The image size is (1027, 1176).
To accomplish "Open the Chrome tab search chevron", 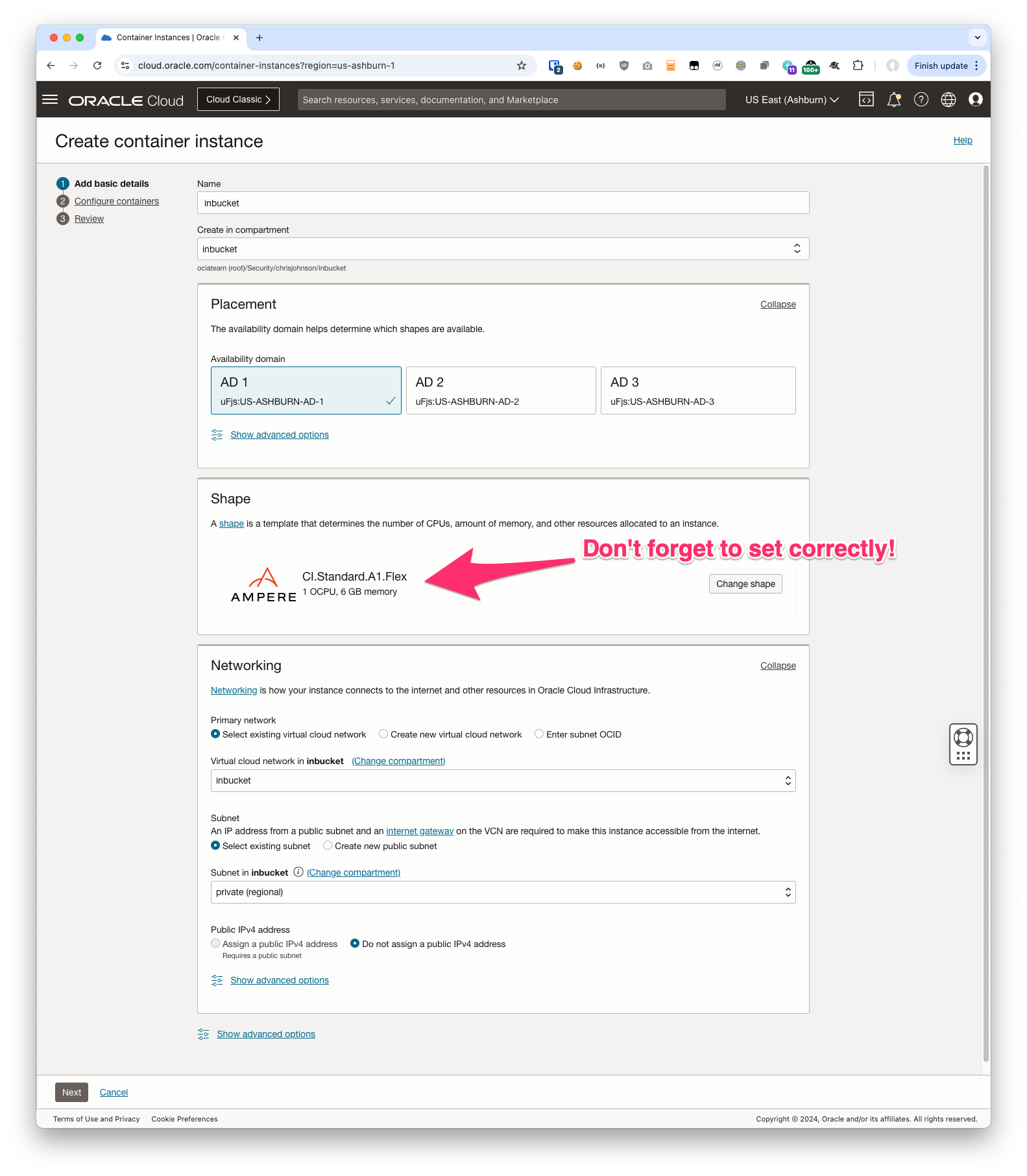I will (x=977, y=38).
